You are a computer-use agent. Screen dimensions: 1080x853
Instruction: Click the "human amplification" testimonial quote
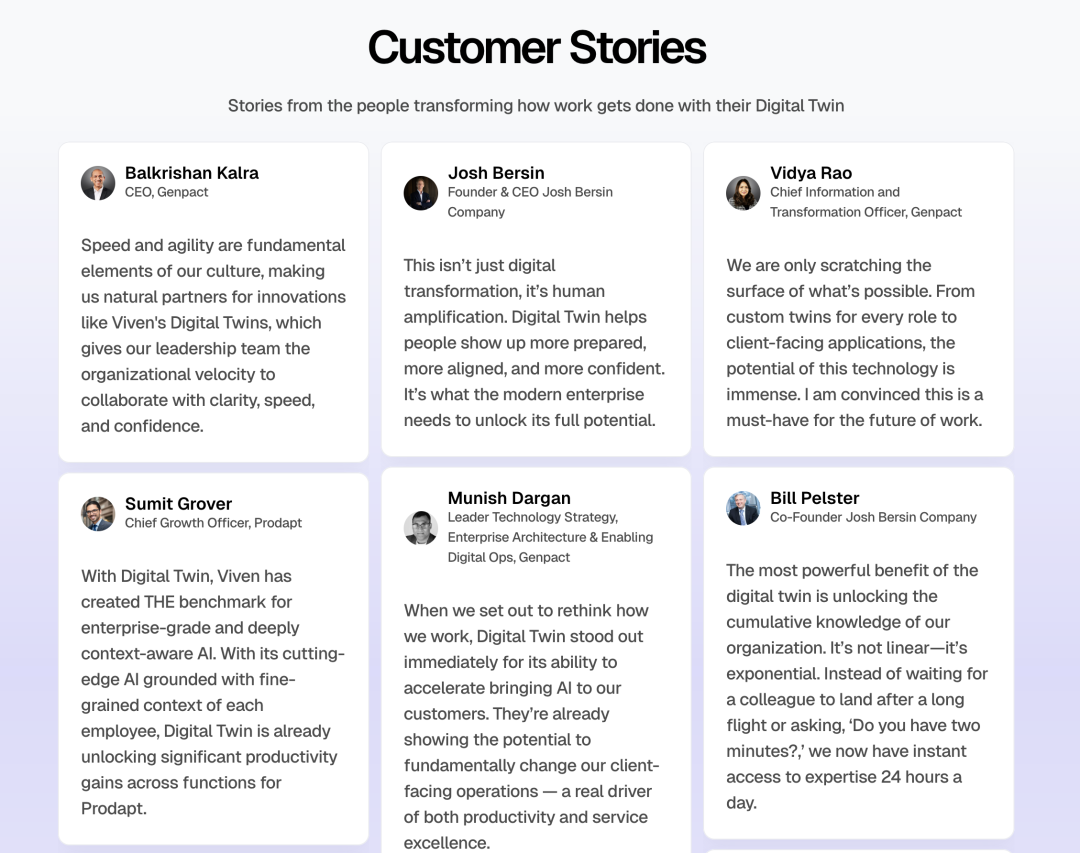pyautogui.click(x=534, y=343)
